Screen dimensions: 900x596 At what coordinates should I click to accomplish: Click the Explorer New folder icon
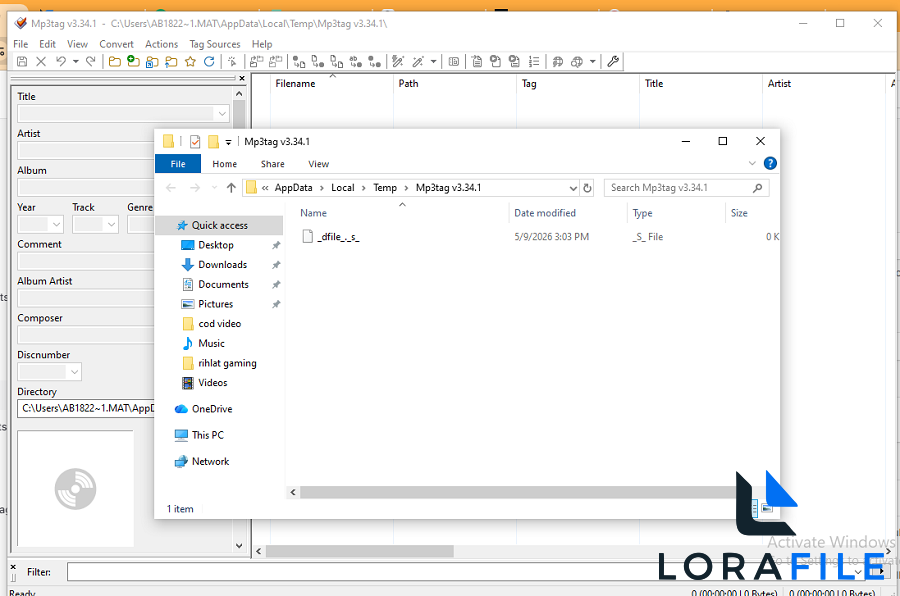click(213, 142)
